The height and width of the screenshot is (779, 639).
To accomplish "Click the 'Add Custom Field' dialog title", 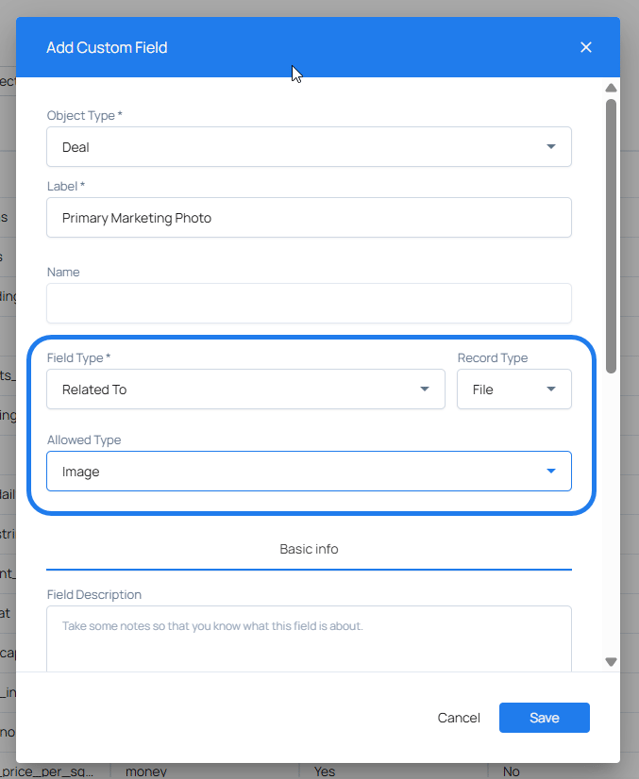I will (107, 47).
